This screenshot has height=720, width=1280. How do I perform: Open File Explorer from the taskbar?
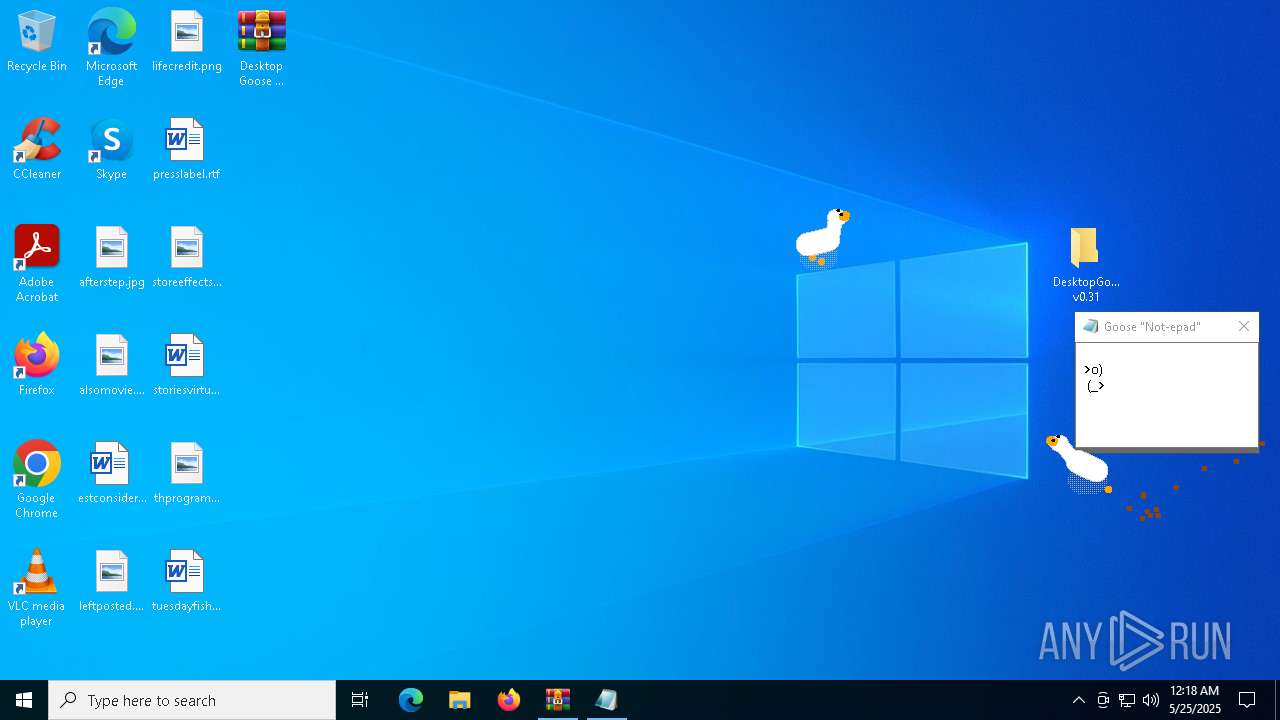460,700
